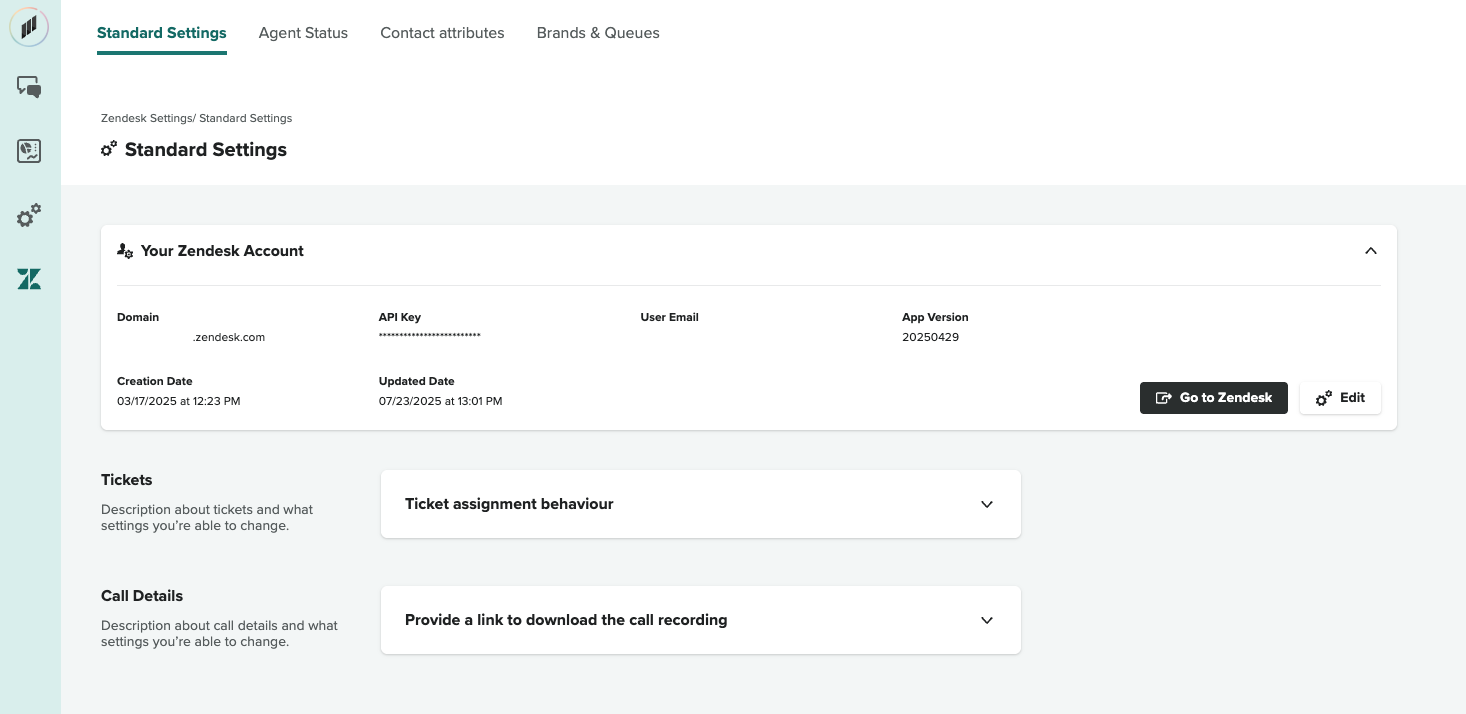Click the Your Zendesk Account title
Viewport: 1466px width, 714px height.
pyautogui.click(x=222, y=251)
